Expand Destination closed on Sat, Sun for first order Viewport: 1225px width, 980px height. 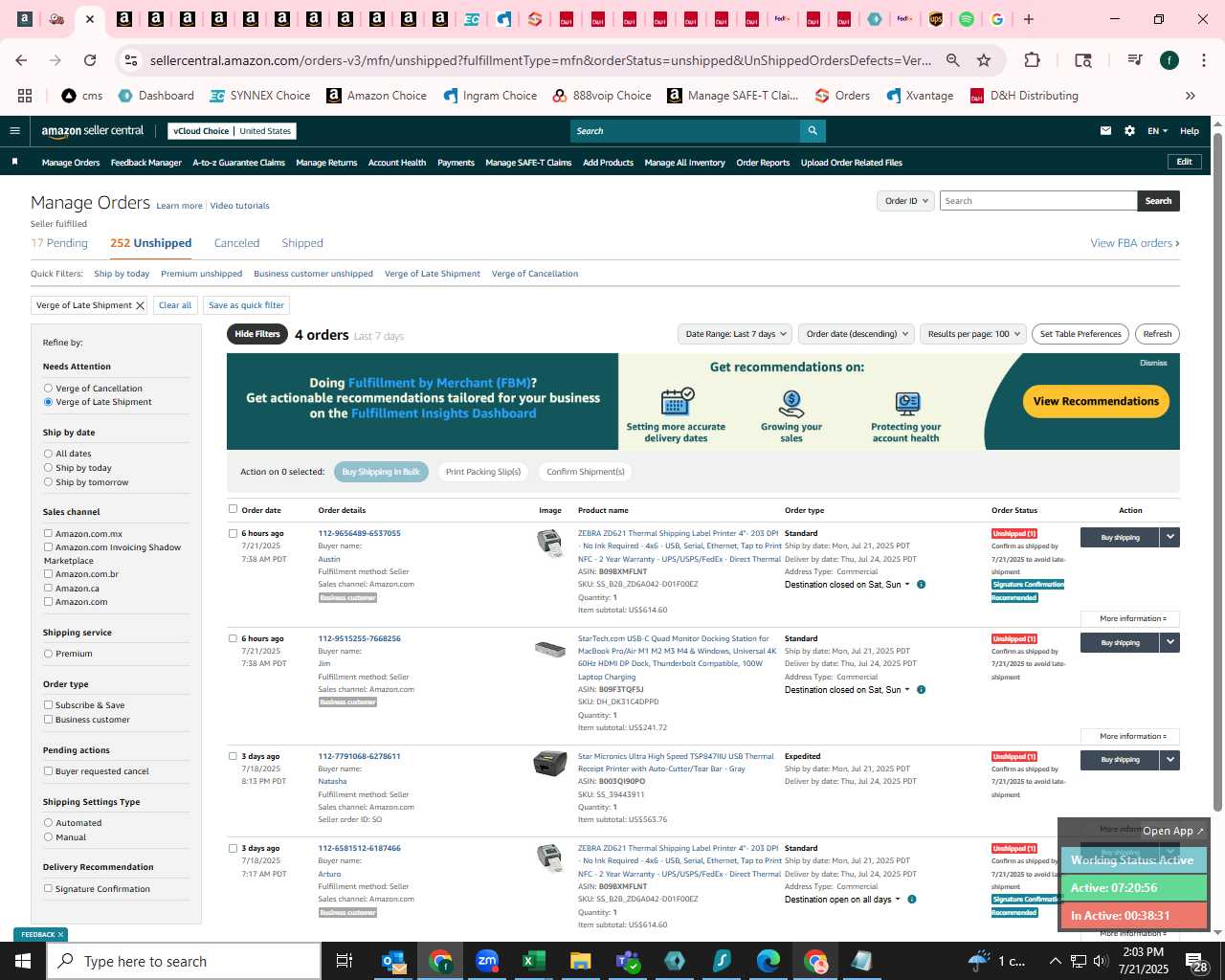click(847, 585)
